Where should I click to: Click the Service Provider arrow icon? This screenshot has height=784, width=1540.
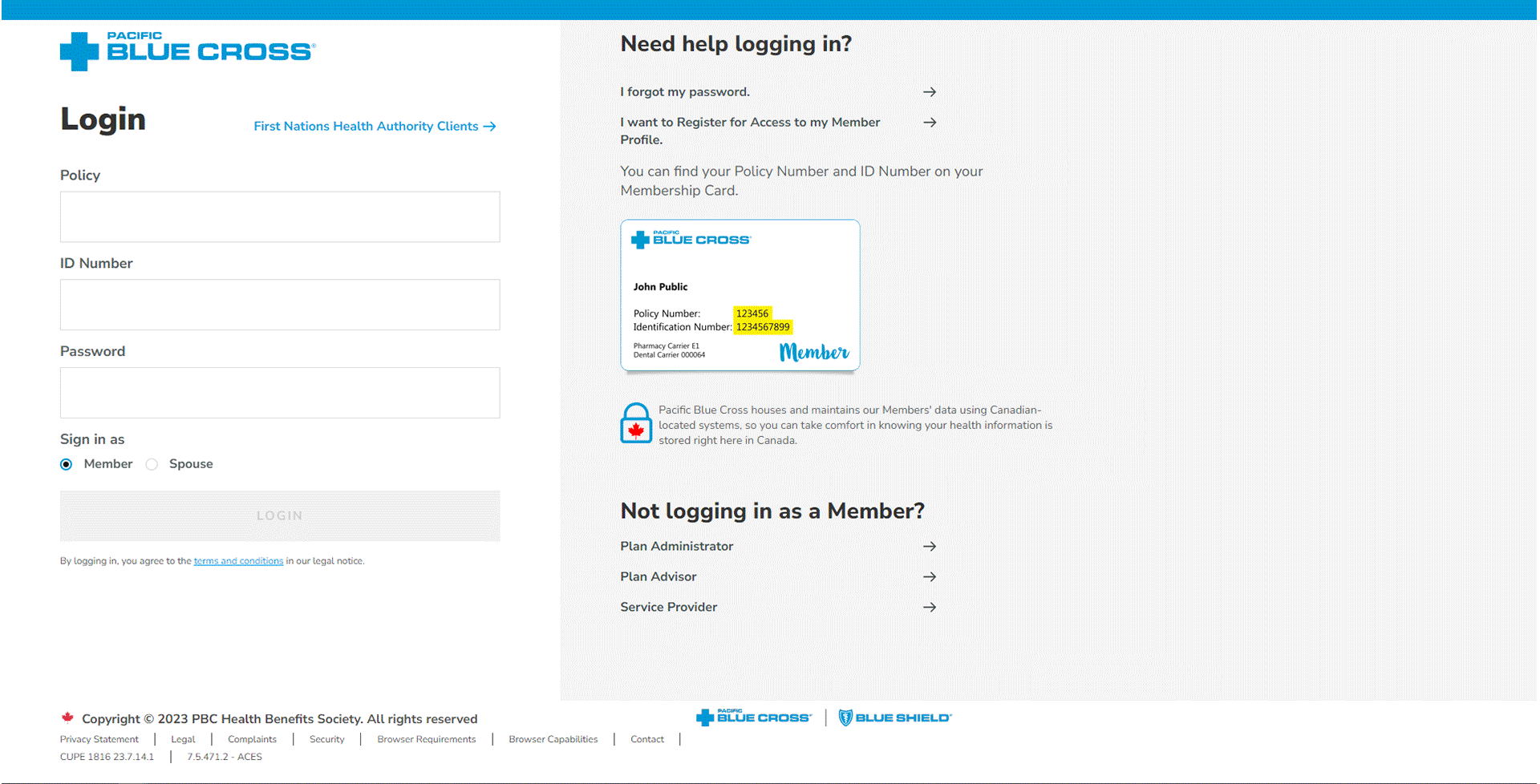pyautogui.click(x=930, y=608)
